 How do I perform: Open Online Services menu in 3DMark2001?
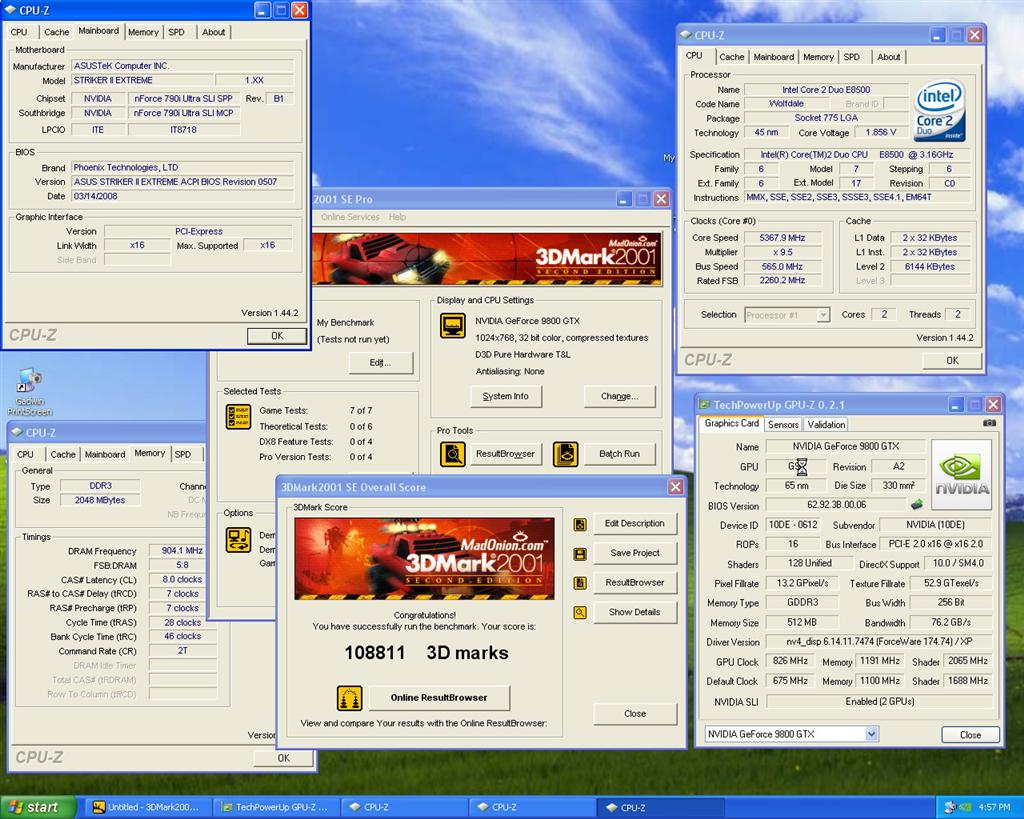click(x=350, y=217)
